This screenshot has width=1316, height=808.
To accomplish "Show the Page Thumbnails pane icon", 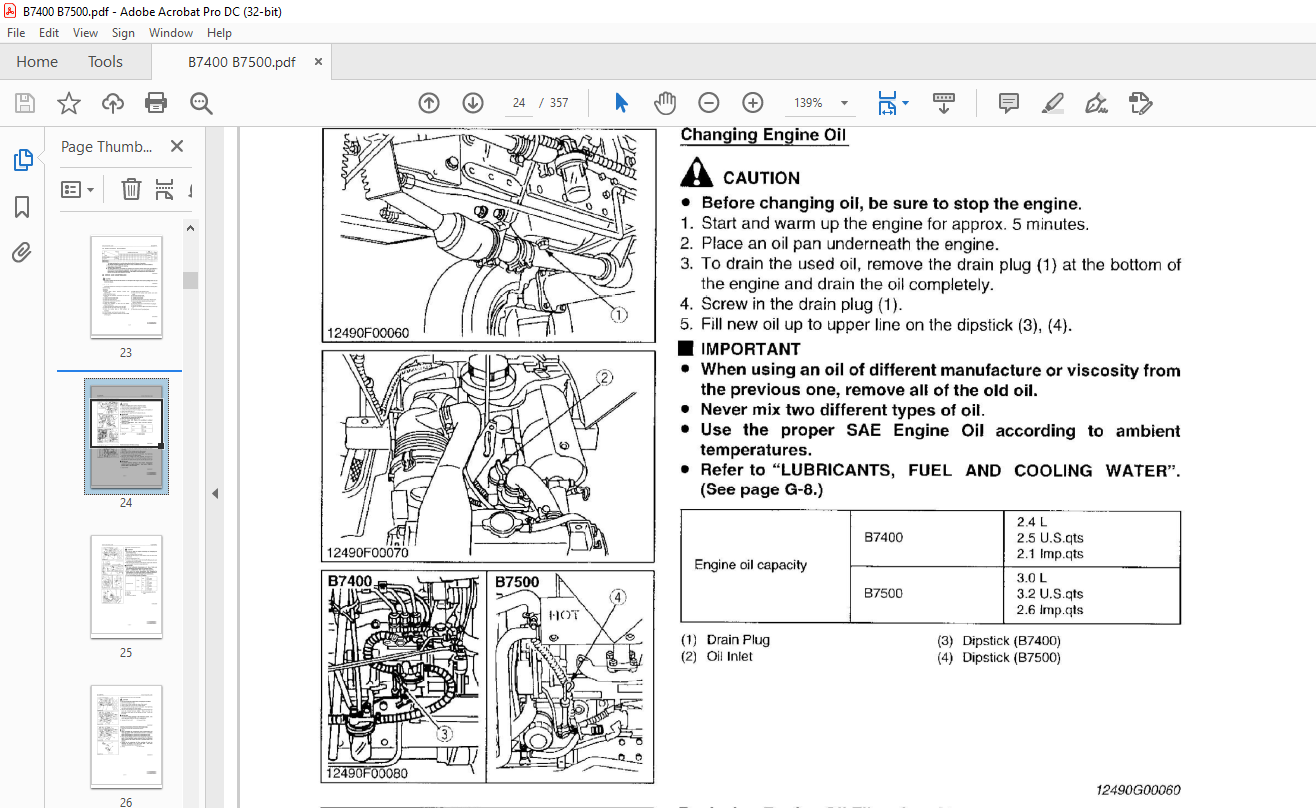I will tap(22, 160).
